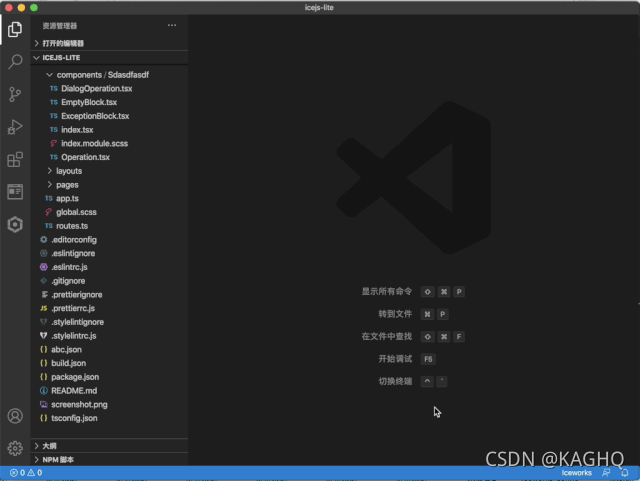Open the Explorer view in activity bar
The image size is (640, 481).
pos(15,29)
